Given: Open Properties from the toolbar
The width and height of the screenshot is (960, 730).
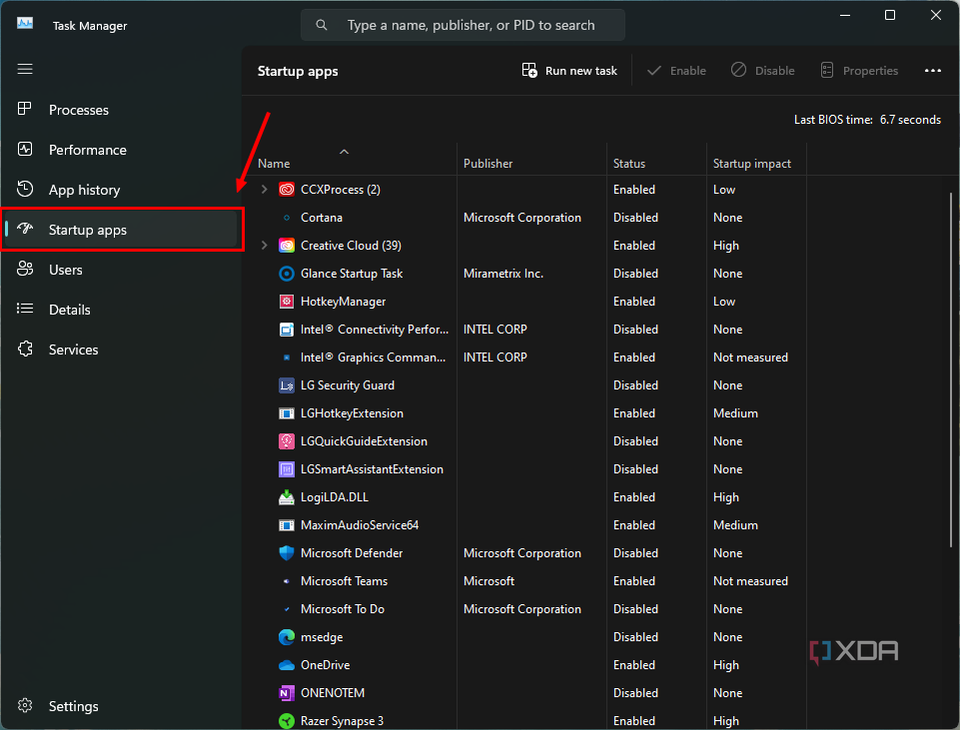Looking at the screenshot, I should point(859,70).
